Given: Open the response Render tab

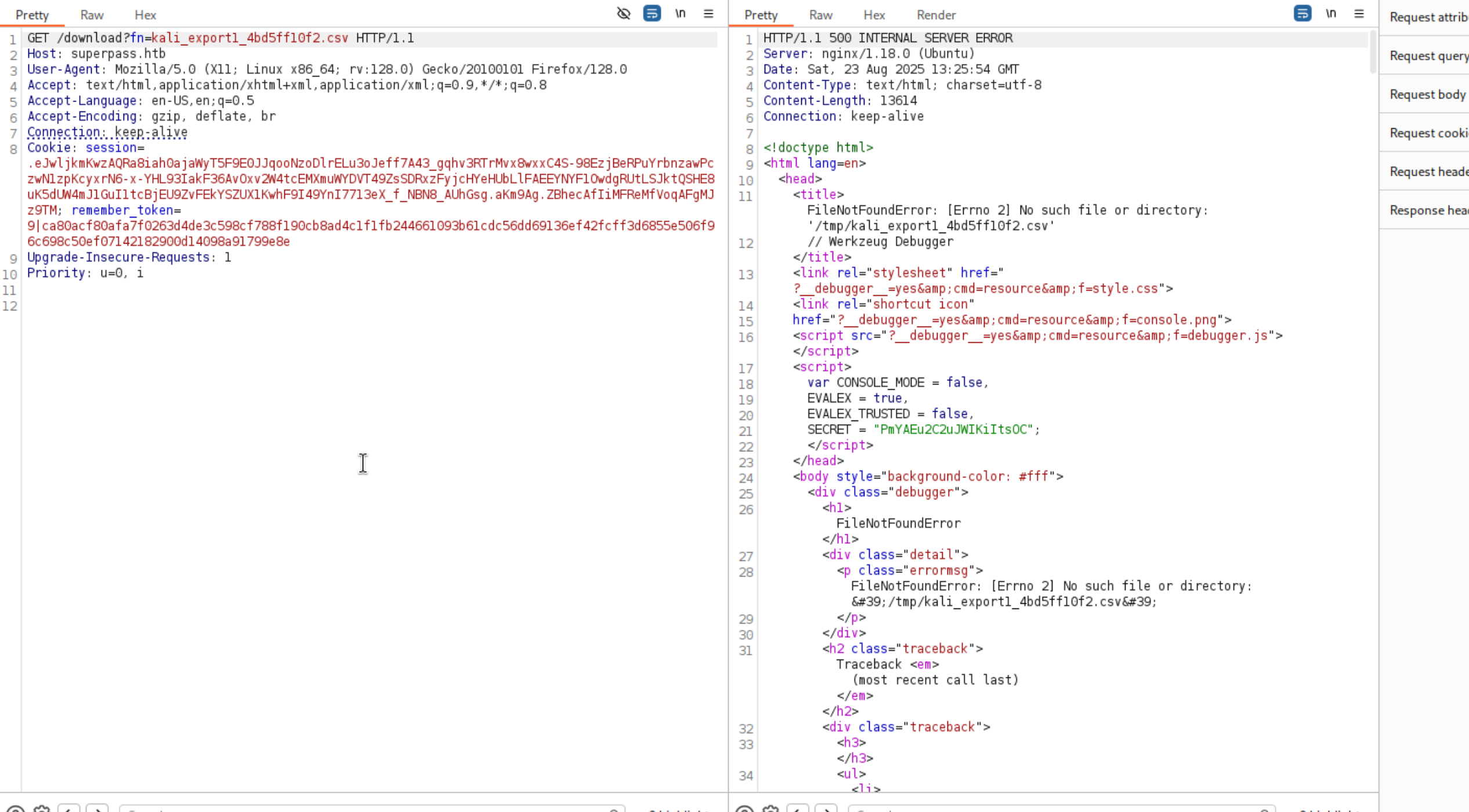Looking at the screenshot, I should [936, 15].
